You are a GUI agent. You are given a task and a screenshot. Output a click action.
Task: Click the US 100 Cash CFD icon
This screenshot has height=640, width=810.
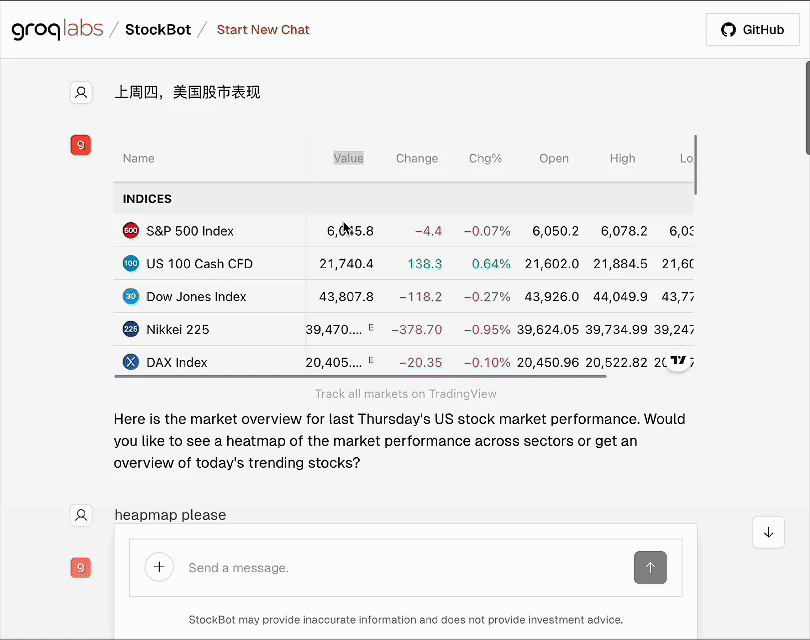[x=131, y=263]
